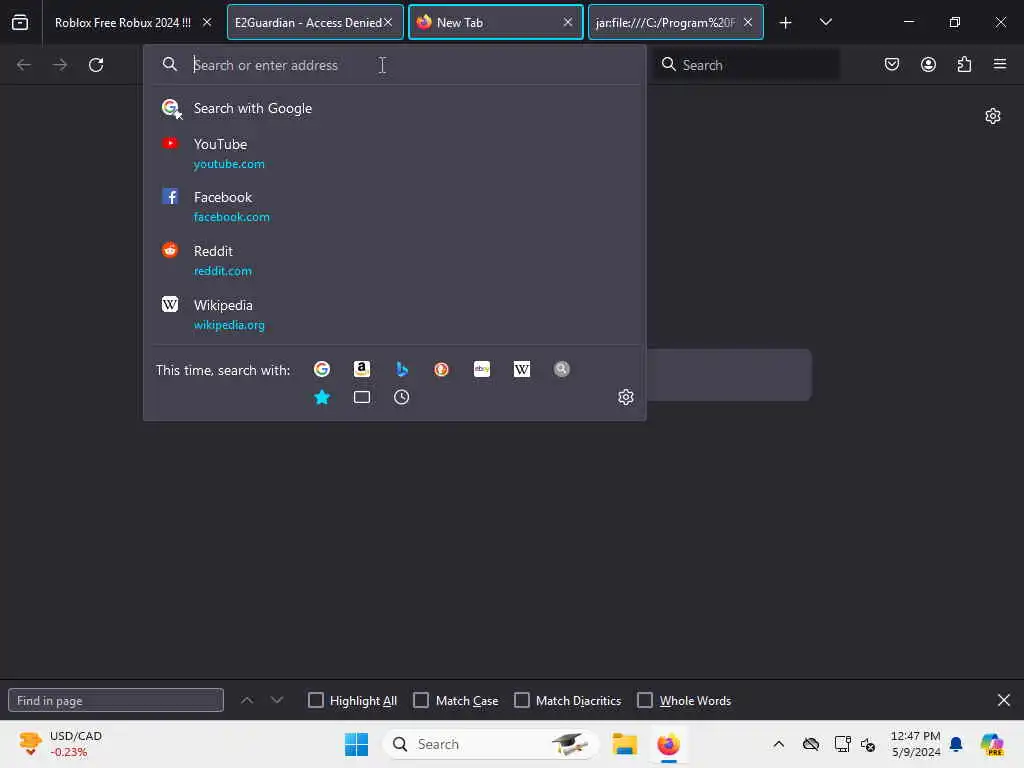Screen dimensions: 1024x768
Task: Click the toolbar Search box
Action: click(x=747, y=65)
